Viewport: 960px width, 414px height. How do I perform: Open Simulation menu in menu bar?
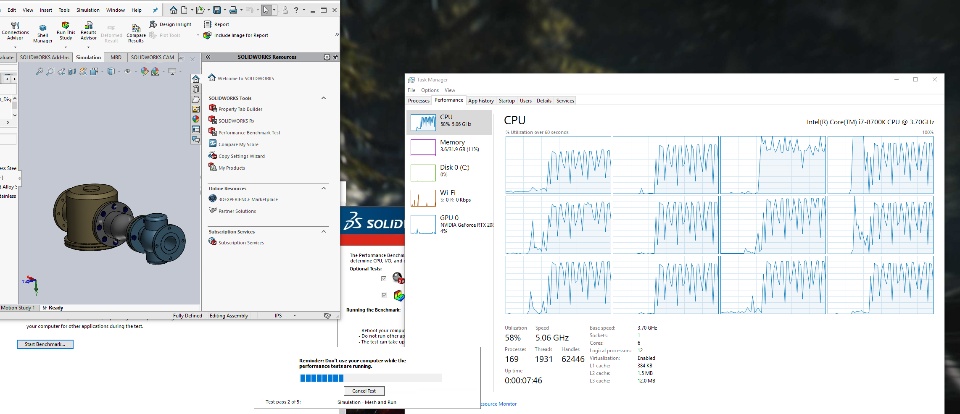coord(88,10)
